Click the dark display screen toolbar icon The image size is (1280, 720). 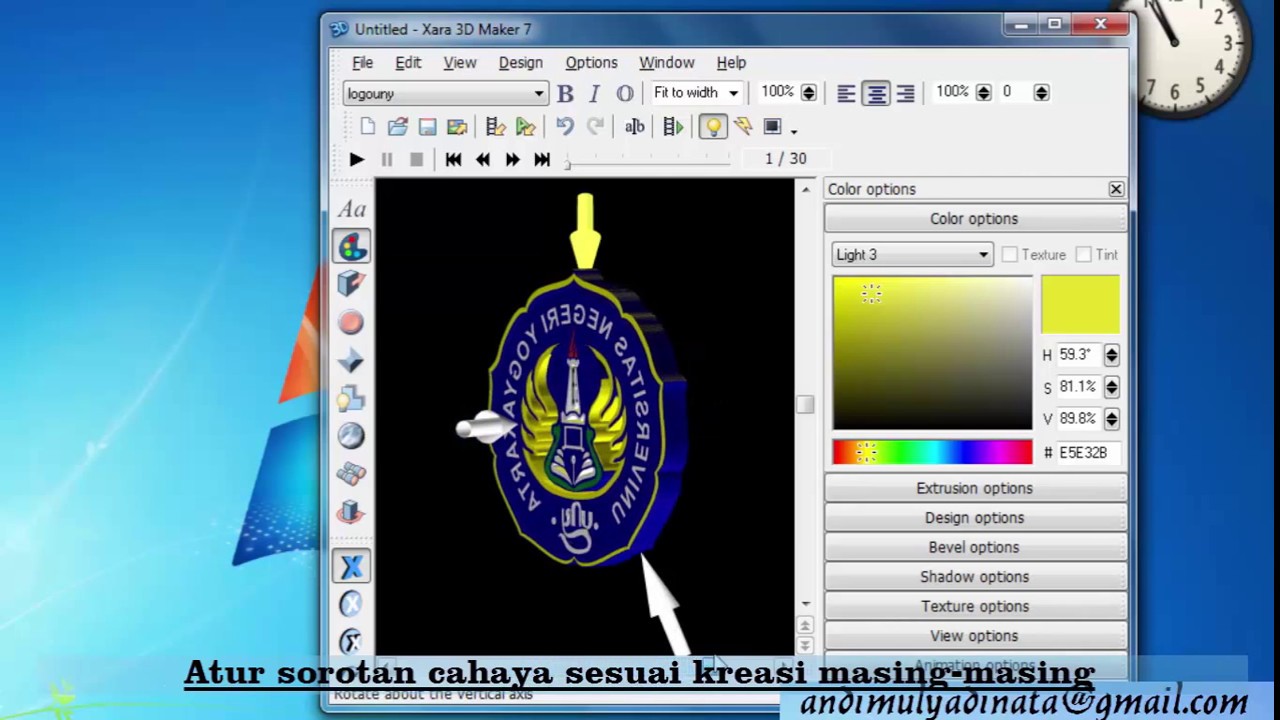tap(772, 127)
